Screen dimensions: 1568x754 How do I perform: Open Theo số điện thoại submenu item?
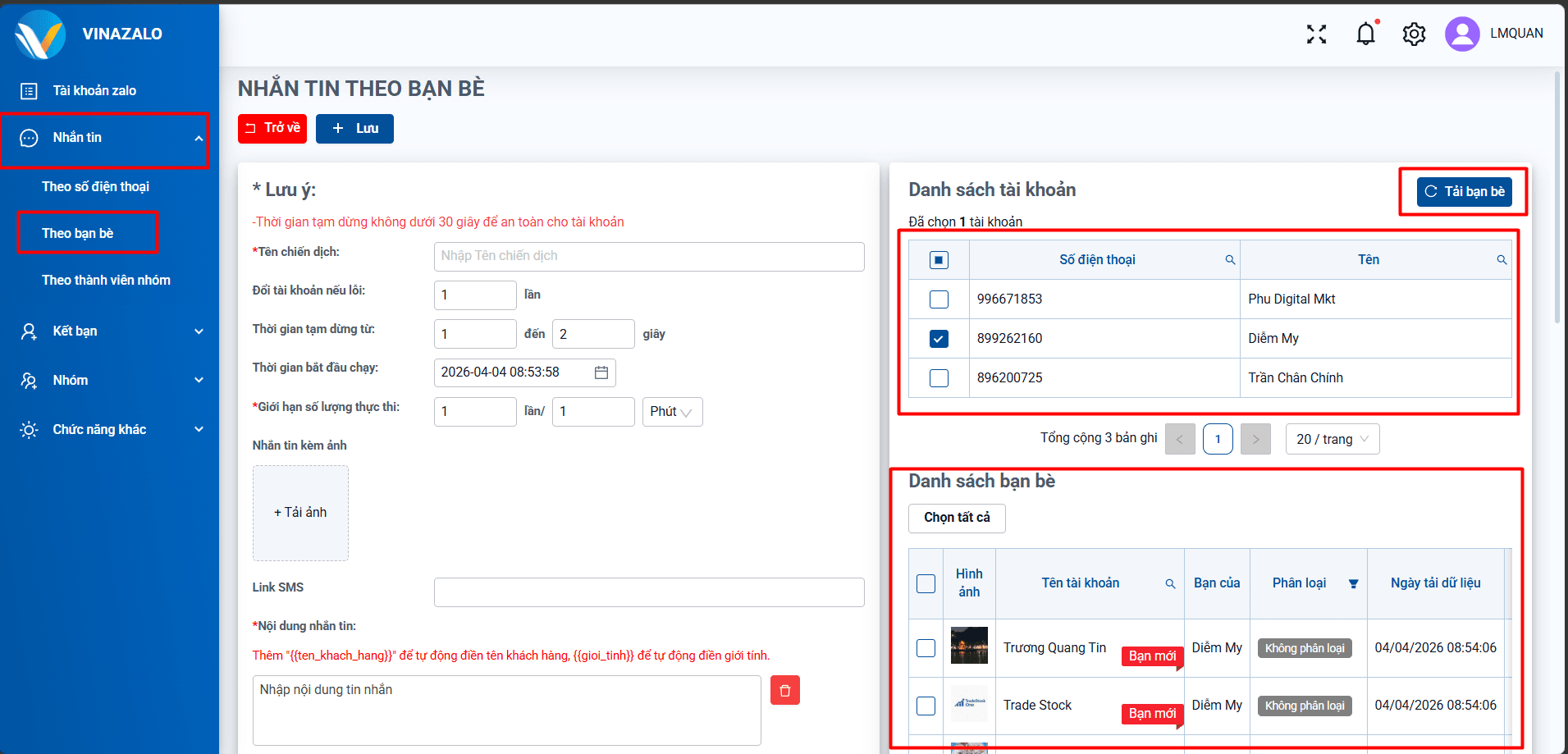point(95,187)
